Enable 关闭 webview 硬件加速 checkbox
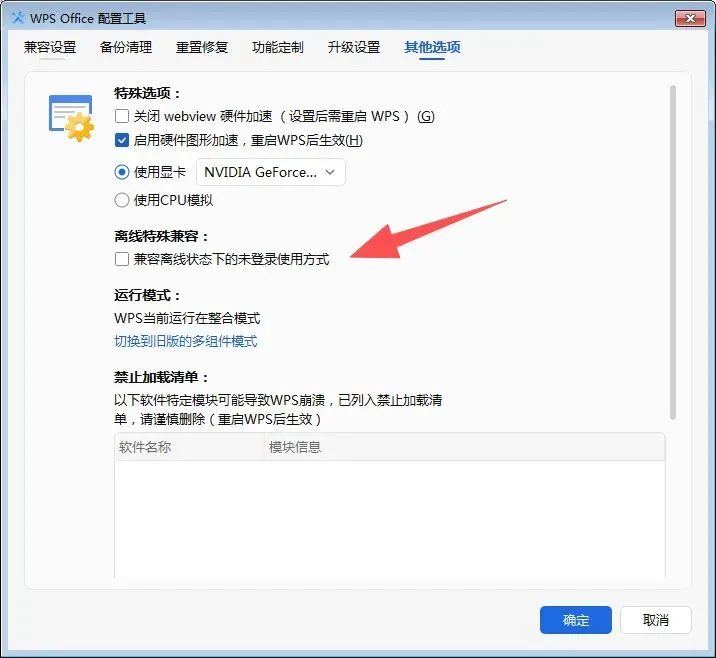The width and height of the screenshot is (716, 658). pos(122,116)
